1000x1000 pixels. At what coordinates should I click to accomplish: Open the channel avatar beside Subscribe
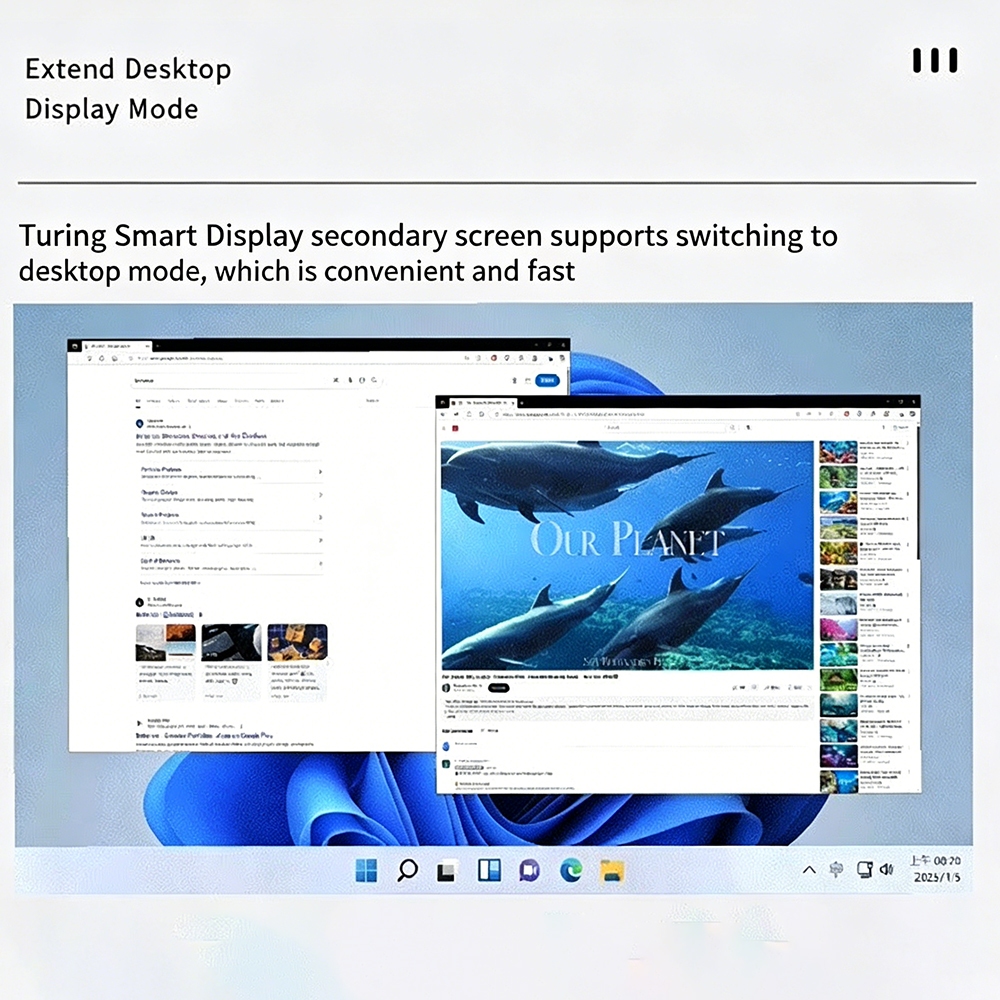446,688
